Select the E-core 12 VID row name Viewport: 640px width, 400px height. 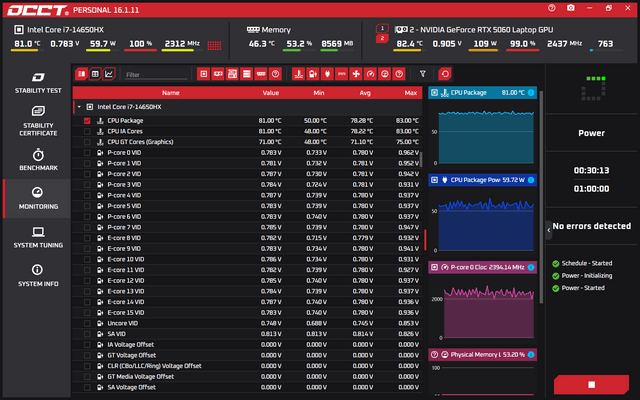pyautogui.click(x=126, y=281)
